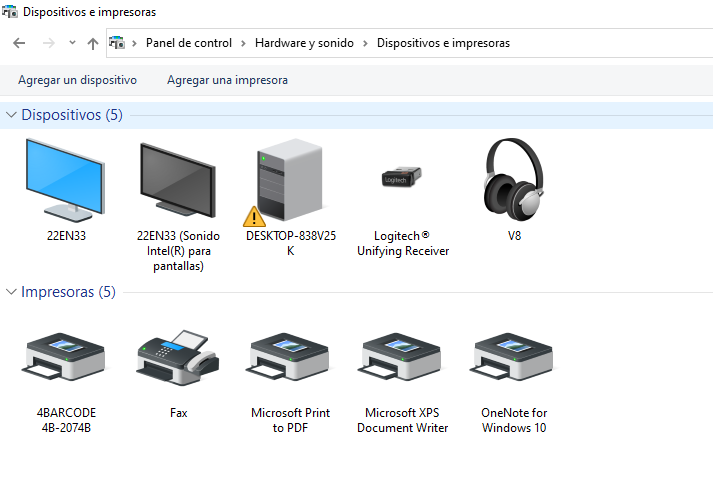
Task: Select the Logitech Unifying Receiver icon
Action: (x=402, y=177)
